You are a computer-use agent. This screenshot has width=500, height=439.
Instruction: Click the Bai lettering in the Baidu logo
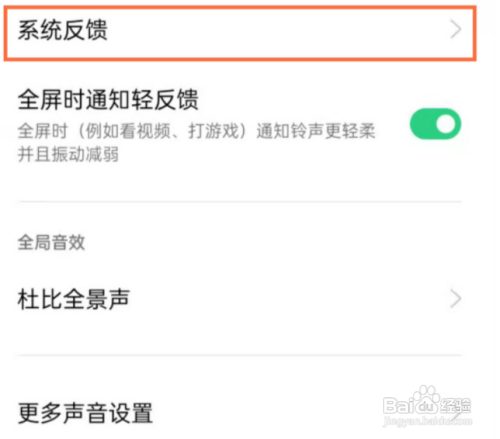click(x=399, y=406)
